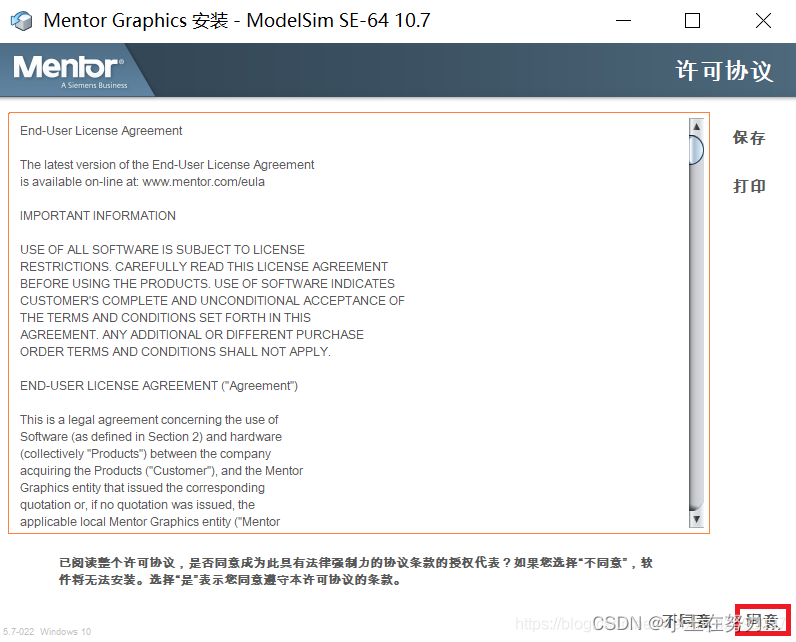Click 'END-USER LICENSE AGREEMENT ("Agreement")' line

coord(159,386)
